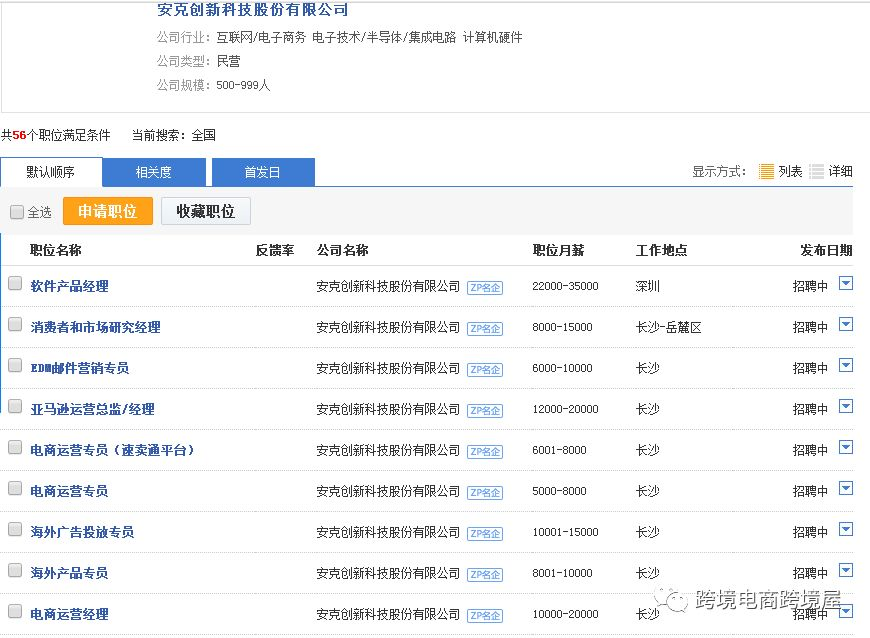The width and height of the screenshot is (870, 638).
Task: Check 电商运营专员（速卖通平台）row checkbox
Action: pyautogui.click(x=15, y=448)
